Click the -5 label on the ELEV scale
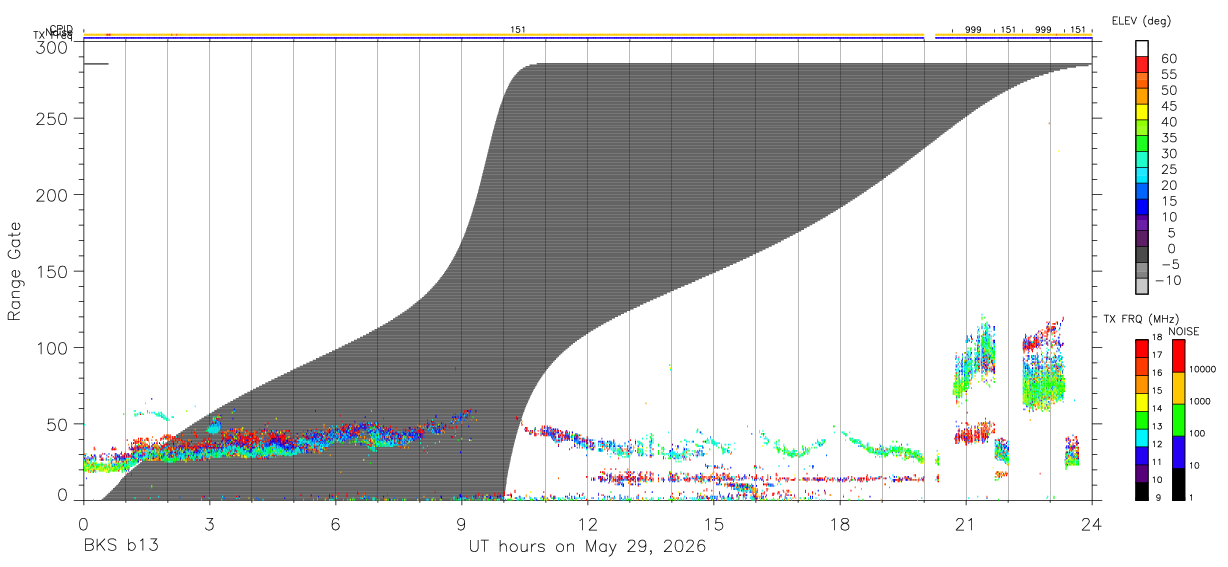The height and width of the screenshot is (567, 1228). (1169, 264)
